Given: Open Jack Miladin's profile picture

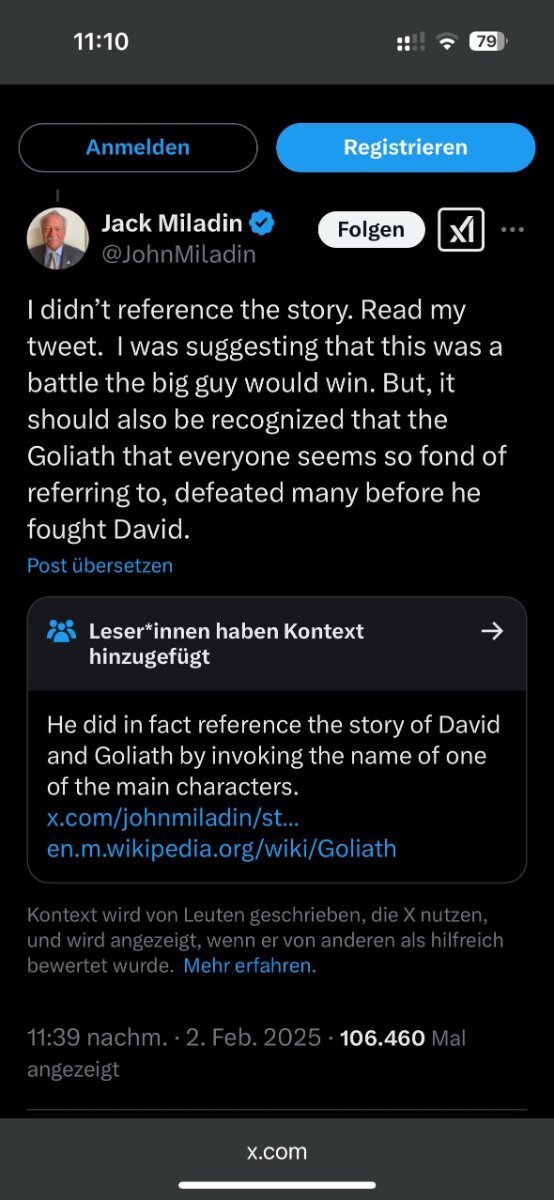Looking at the screenshot, I should tap(56, 238).
